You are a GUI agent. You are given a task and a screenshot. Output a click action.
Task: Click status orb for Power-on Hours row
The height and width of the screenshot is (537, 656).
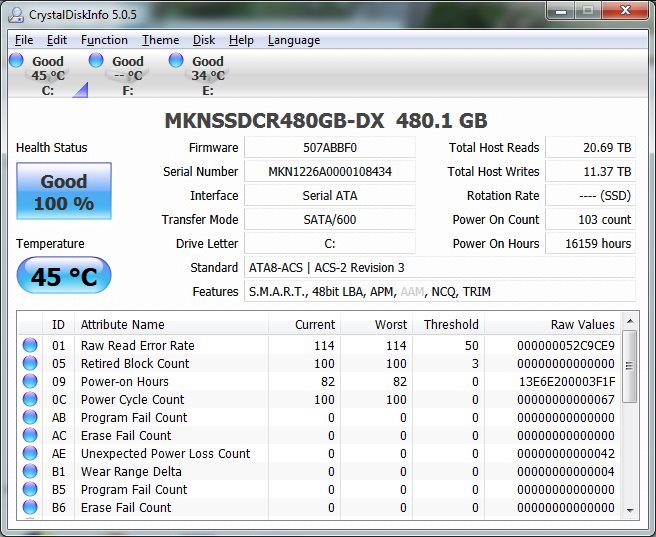[30, 381]
